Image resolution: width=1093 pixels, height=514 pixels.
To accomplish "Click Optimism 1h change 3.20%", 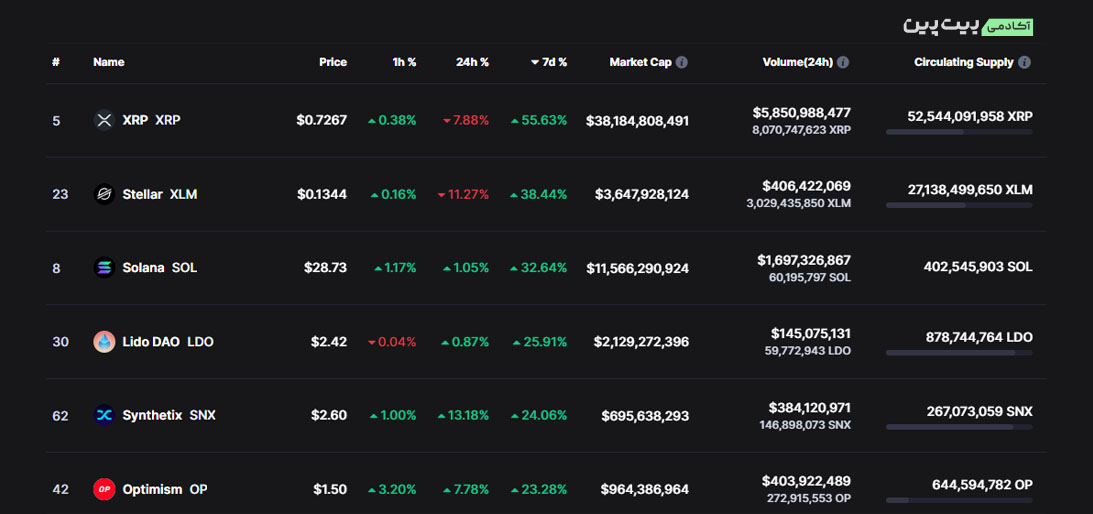I will [392, 490].
